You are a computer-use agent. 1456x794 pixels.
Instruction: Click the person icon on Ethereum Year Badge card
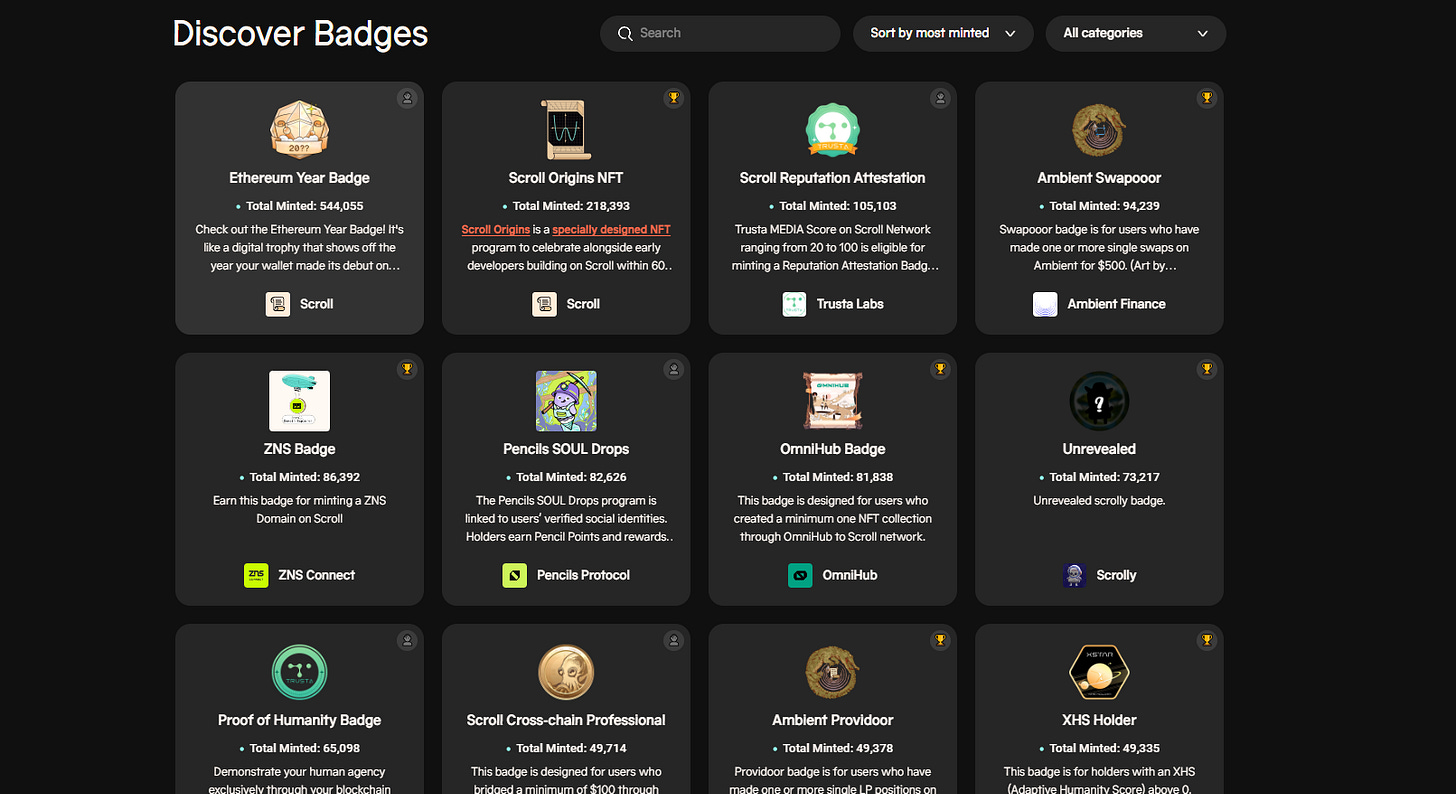point(407,98)
